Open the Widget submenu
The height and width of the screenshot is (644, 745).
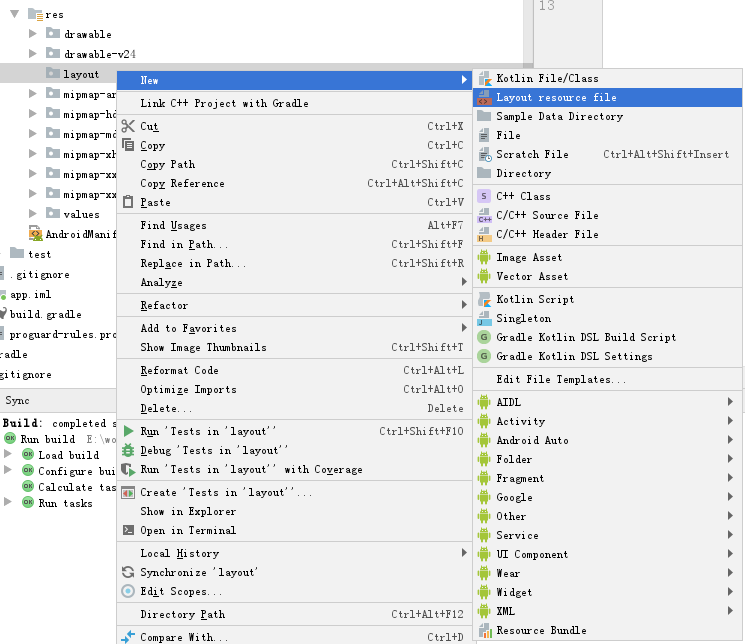(608, 592)
